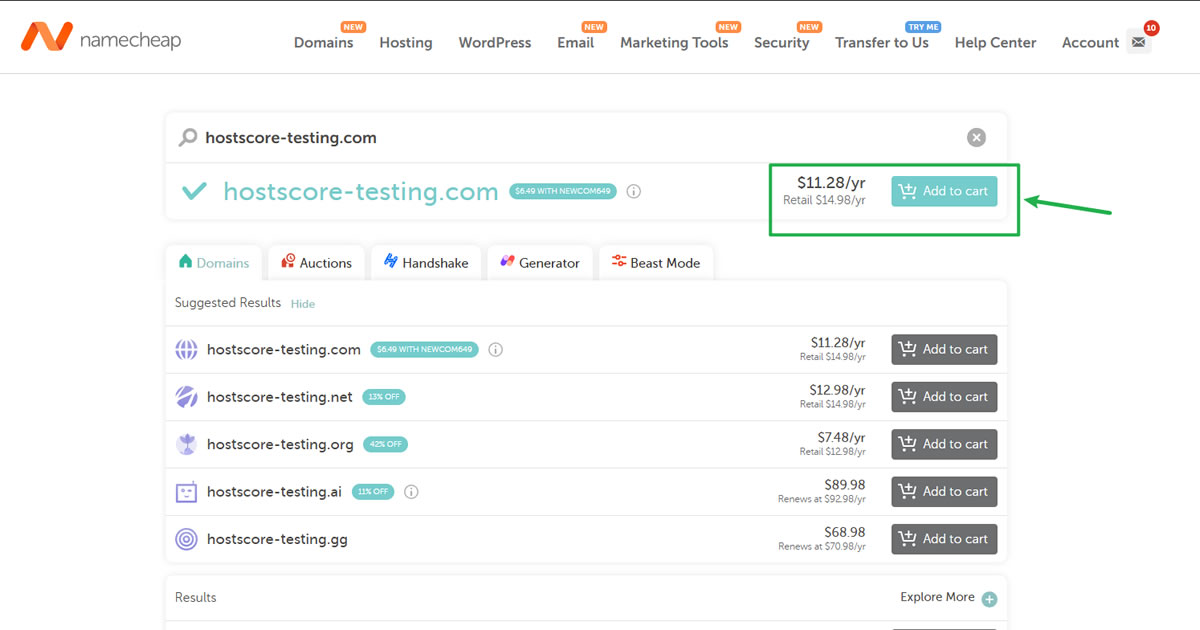Image resolution: width=1200 pixels, height=630 pixels.
Task: Open the Security menu
Action: tap(782, 42)
